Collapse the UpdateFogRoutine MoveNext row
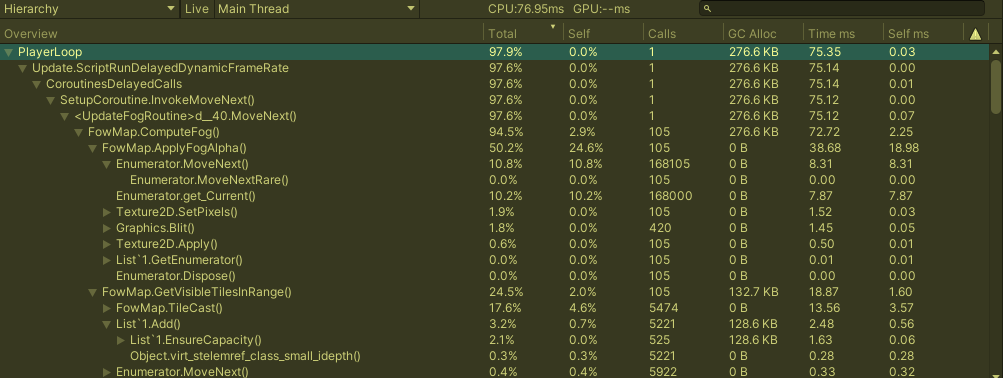1003x378 pixels. click(x=65, y=116)
